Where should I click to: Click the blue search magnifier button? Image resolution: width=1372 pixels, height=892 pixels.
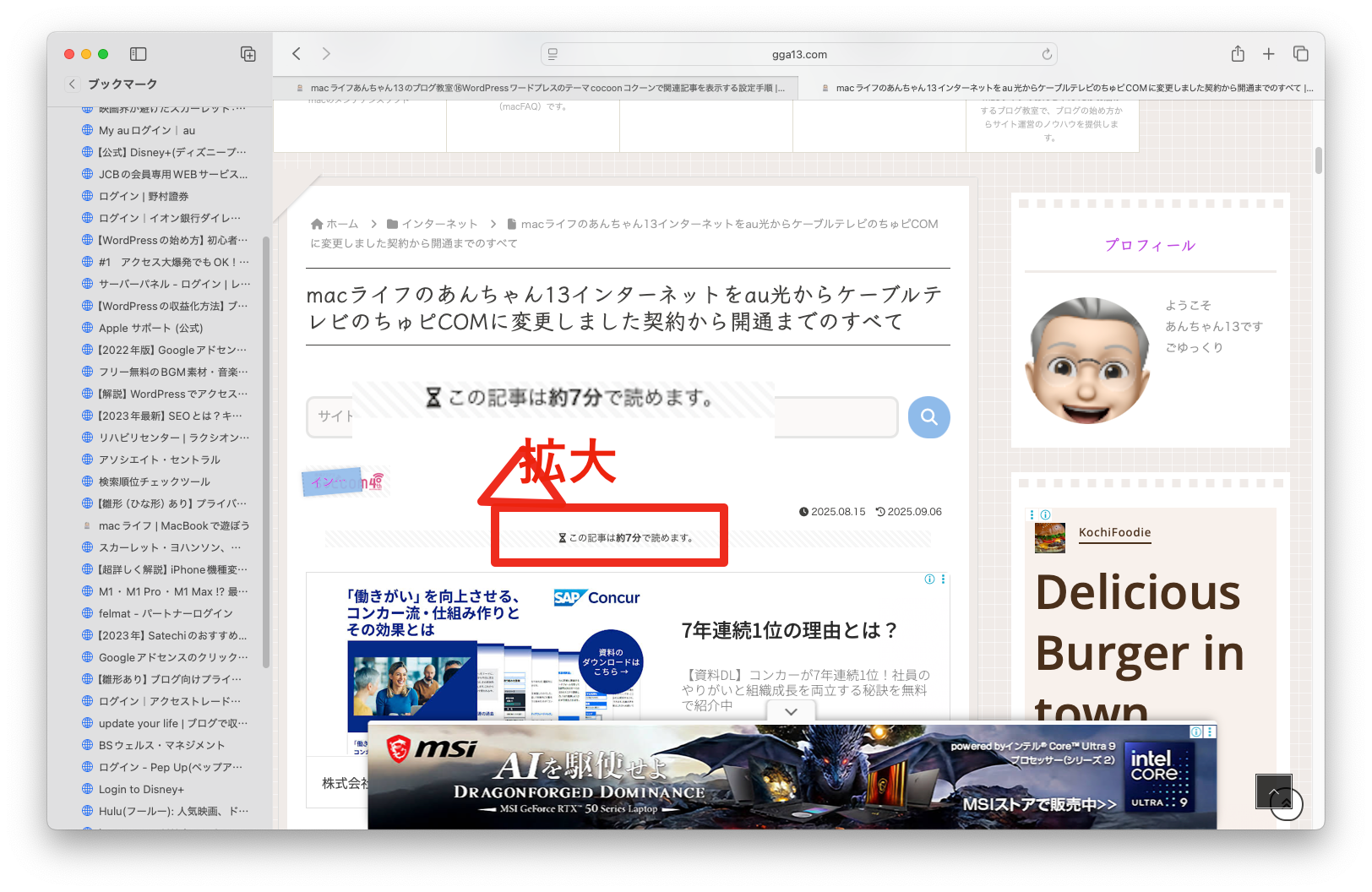(929, 417)
